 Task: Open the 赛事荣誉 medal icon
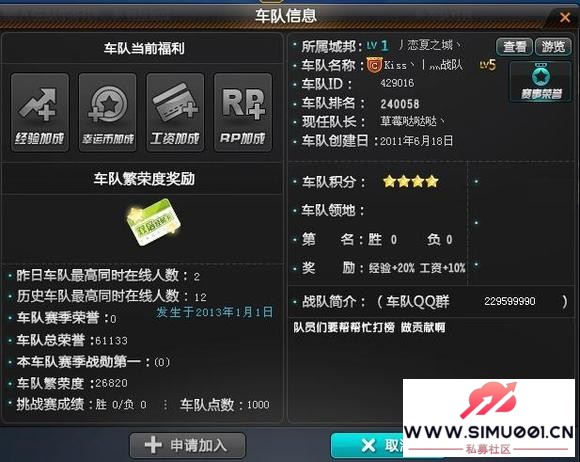click(540, 82)
